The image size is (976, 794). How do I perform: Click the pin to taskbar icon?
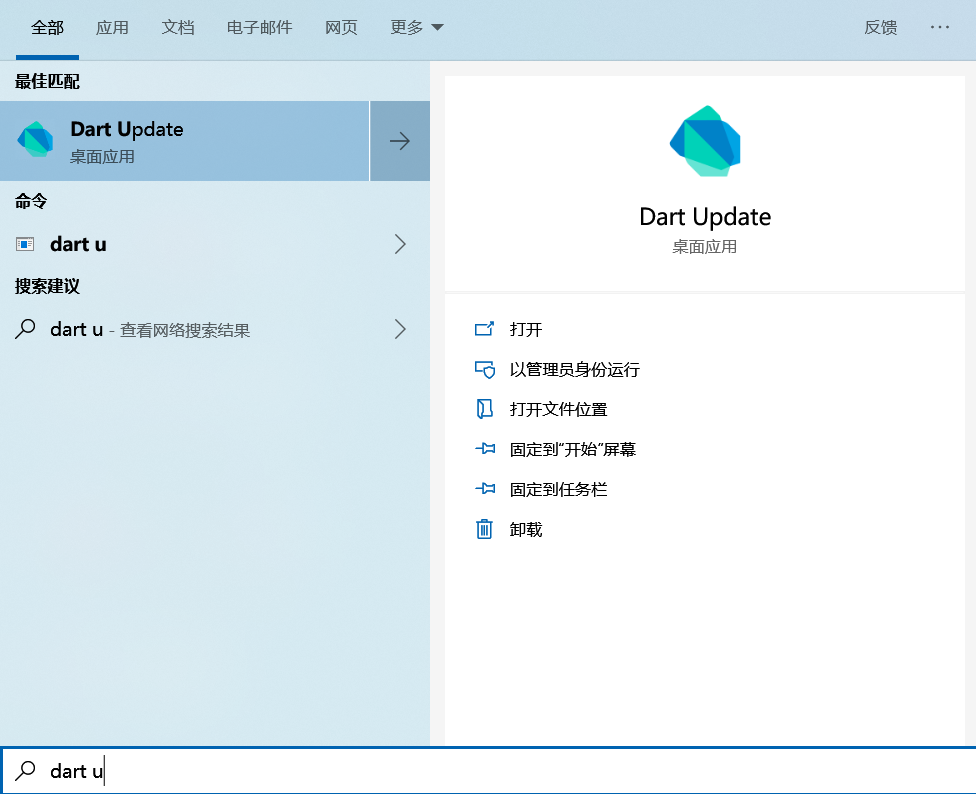pos(485,488)
